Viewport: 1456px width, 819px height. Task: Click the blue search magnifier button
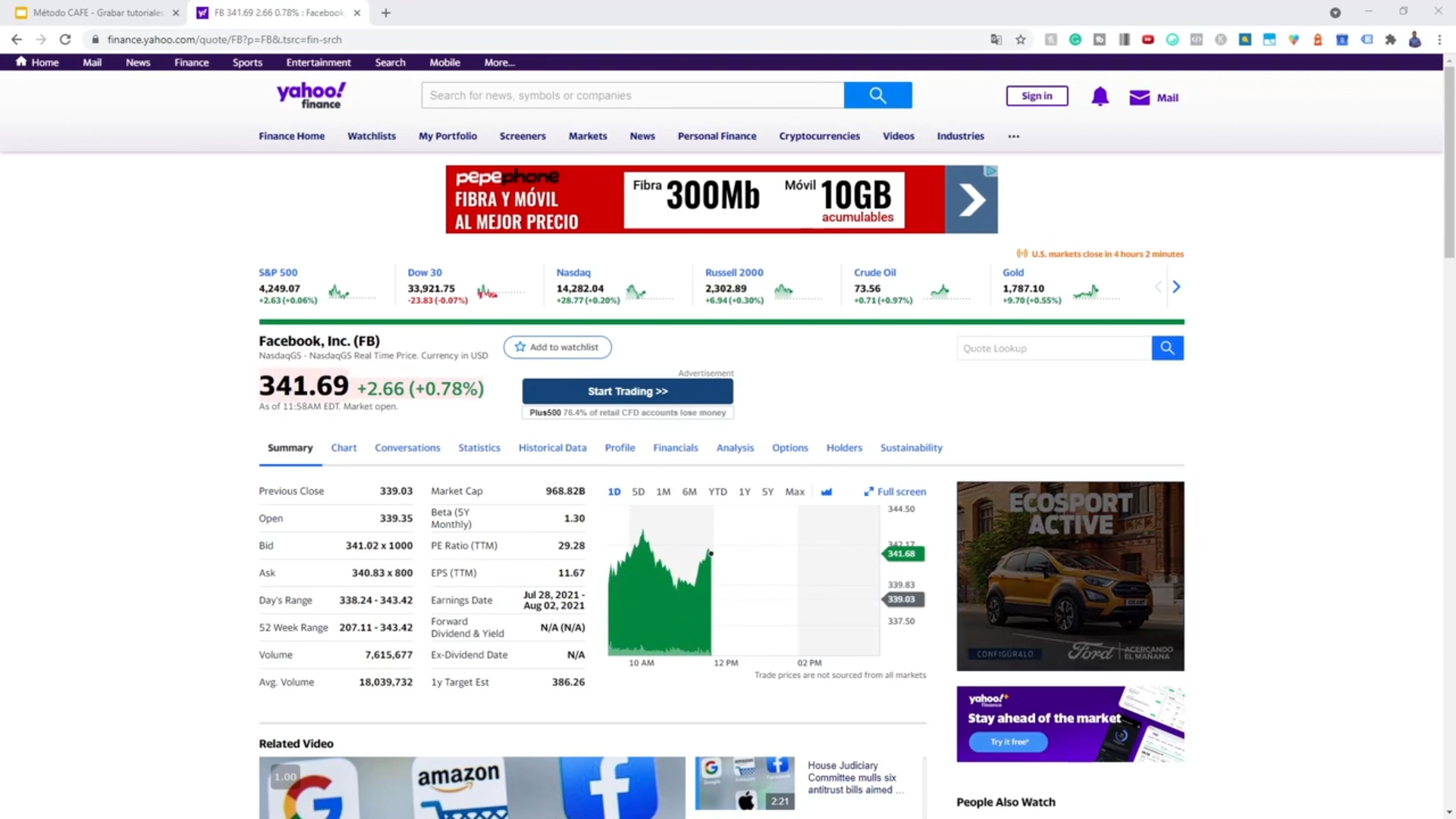click(x=878, y=96)
